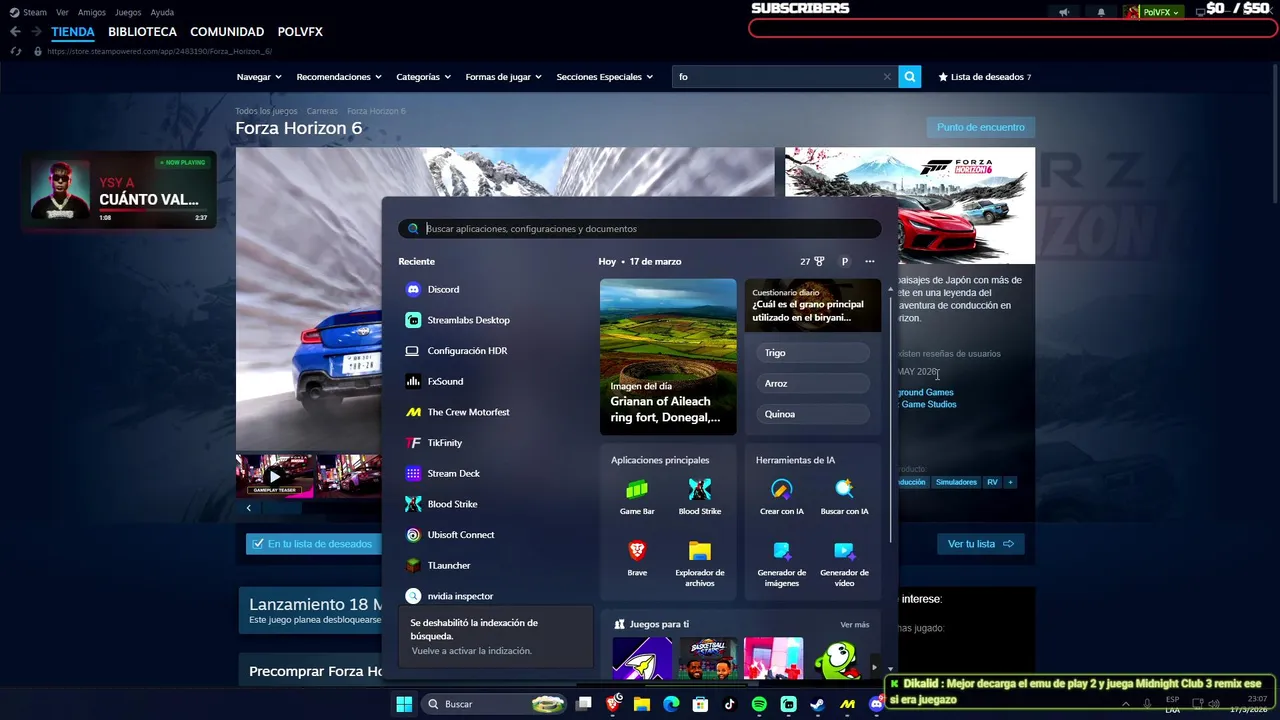Image resolution: width=1280 pixels, height=720 pixels.
Task: Open Game Bar under Aplicaciones principales
Action: tap(637, 497)
